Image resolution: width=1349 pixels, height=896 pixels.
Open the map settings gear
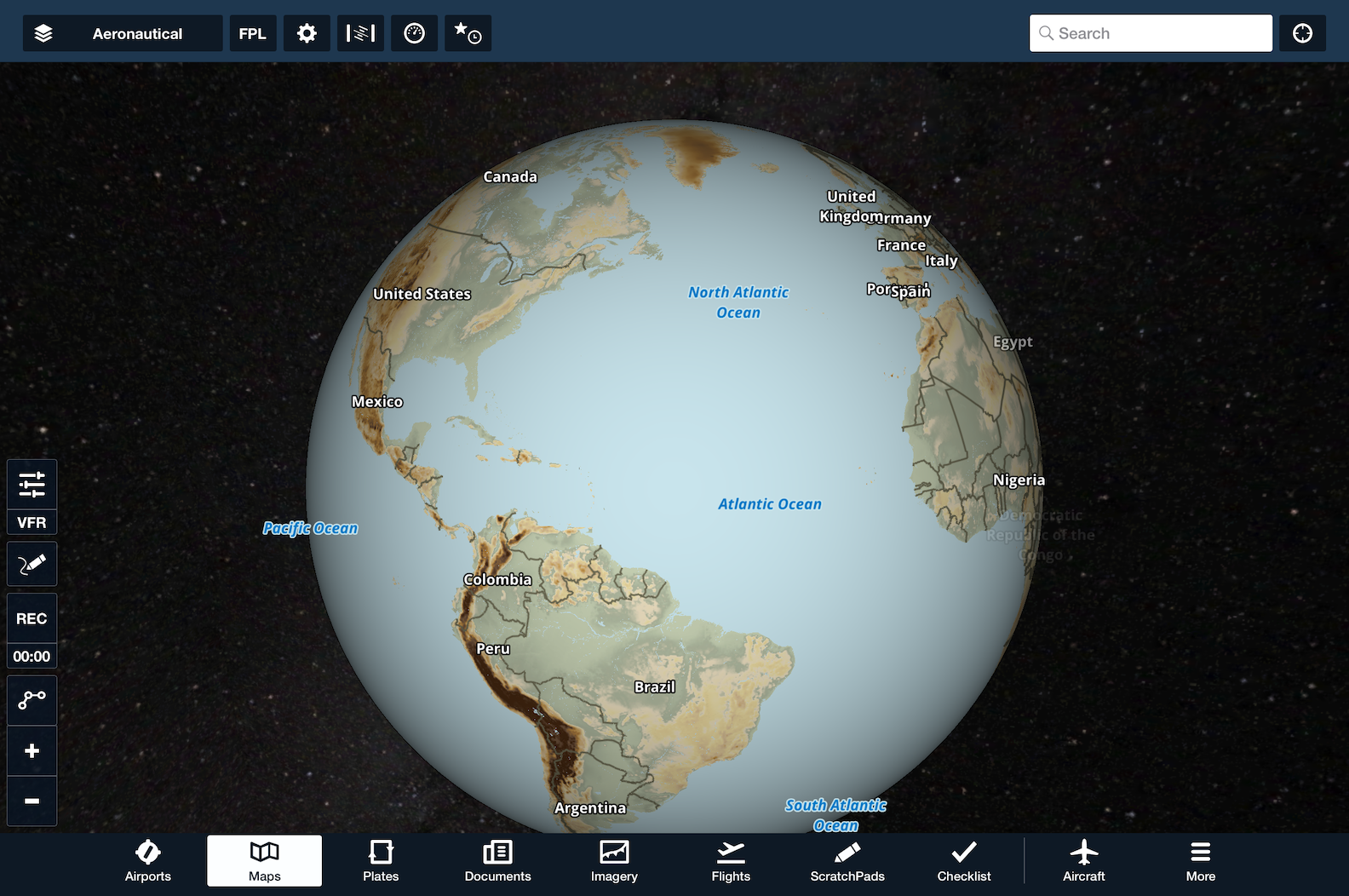pos(307,33)
